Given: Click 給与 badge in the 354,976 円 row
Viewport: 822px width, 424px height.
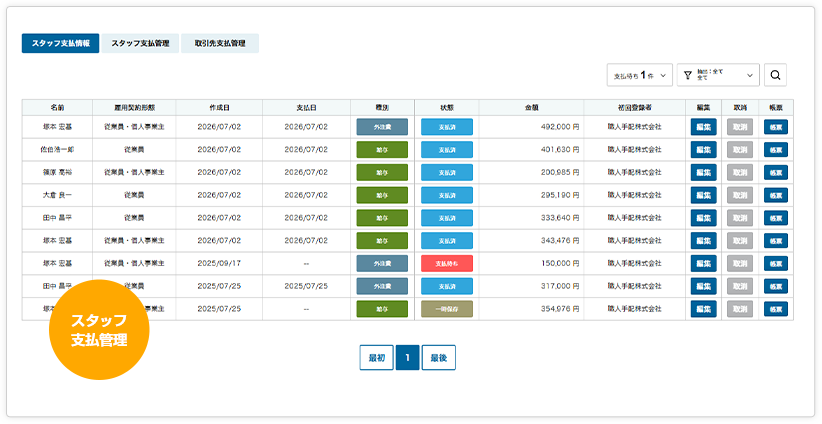Looking at the screenshot, I should point(382,309).
